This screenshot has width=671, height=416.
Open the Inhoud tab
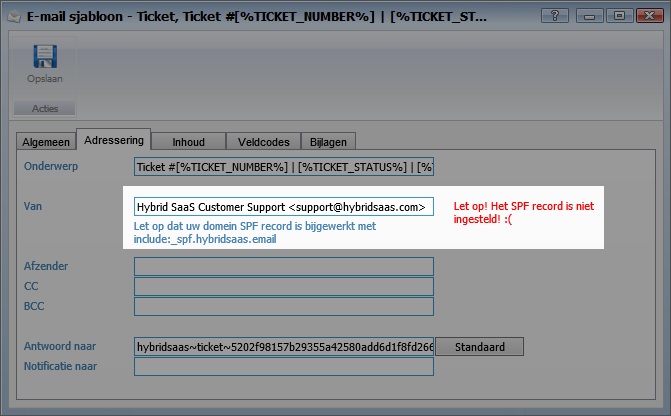(x=188, y=142)
